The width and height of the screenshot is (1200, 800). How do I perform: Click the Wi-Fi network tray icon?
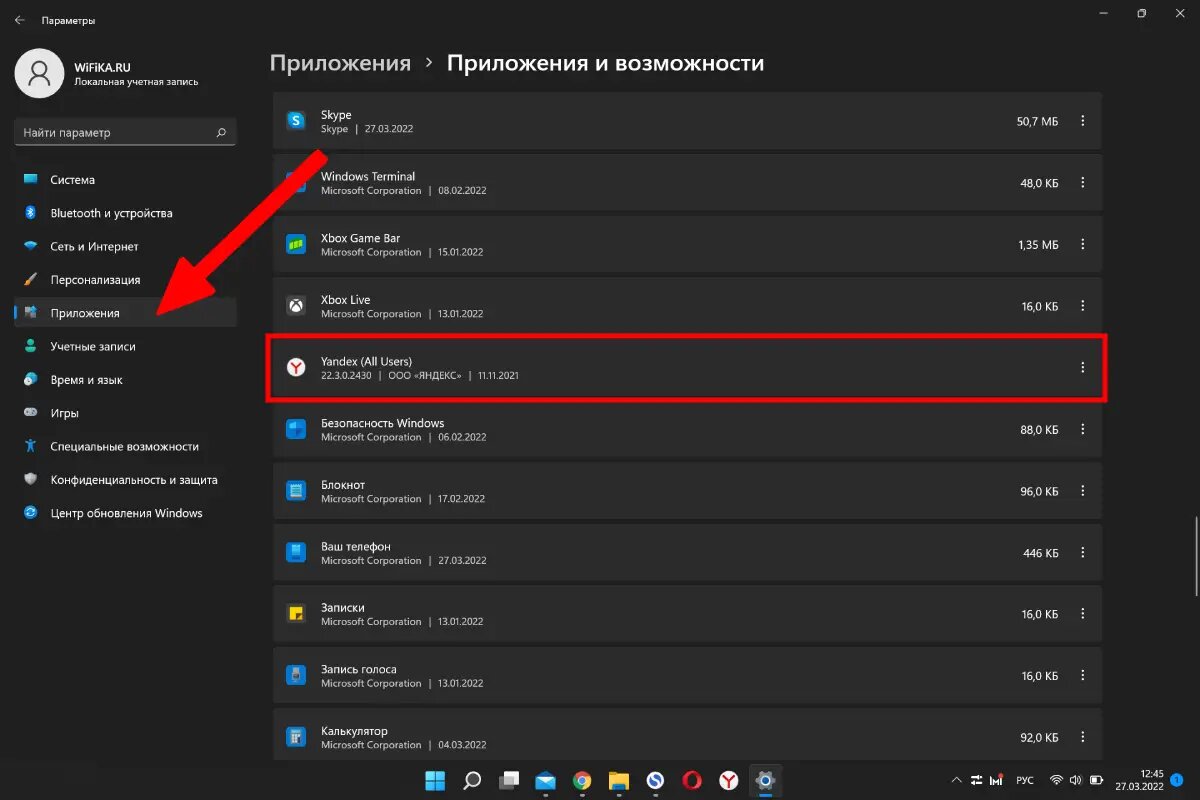[x=1056, y=780]
